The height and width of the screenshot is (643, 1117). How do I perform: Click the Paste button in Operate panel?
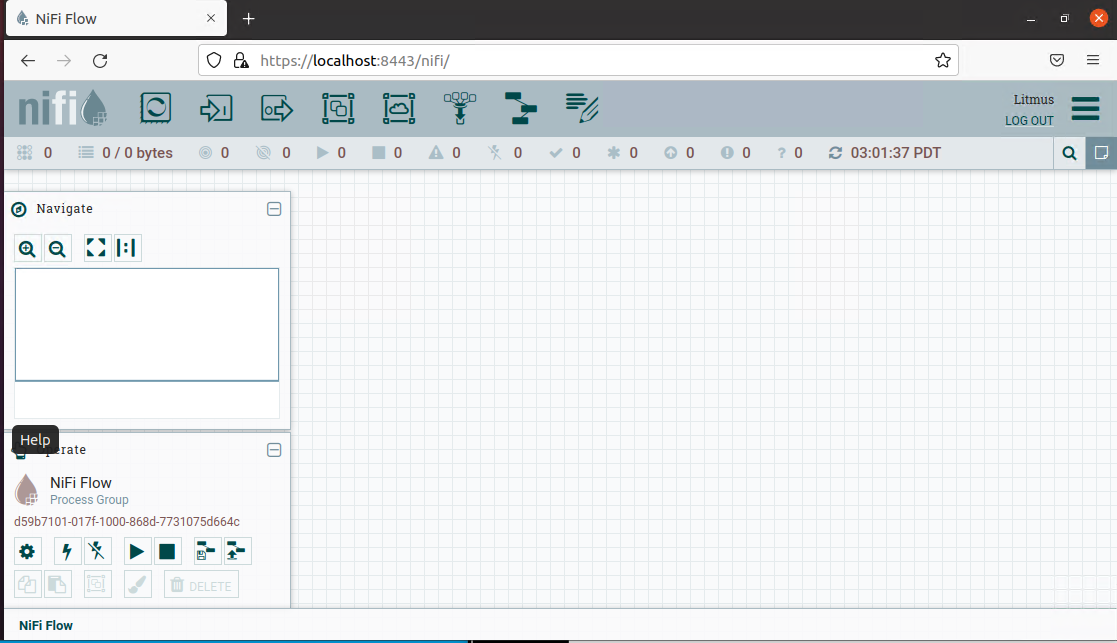57,585
